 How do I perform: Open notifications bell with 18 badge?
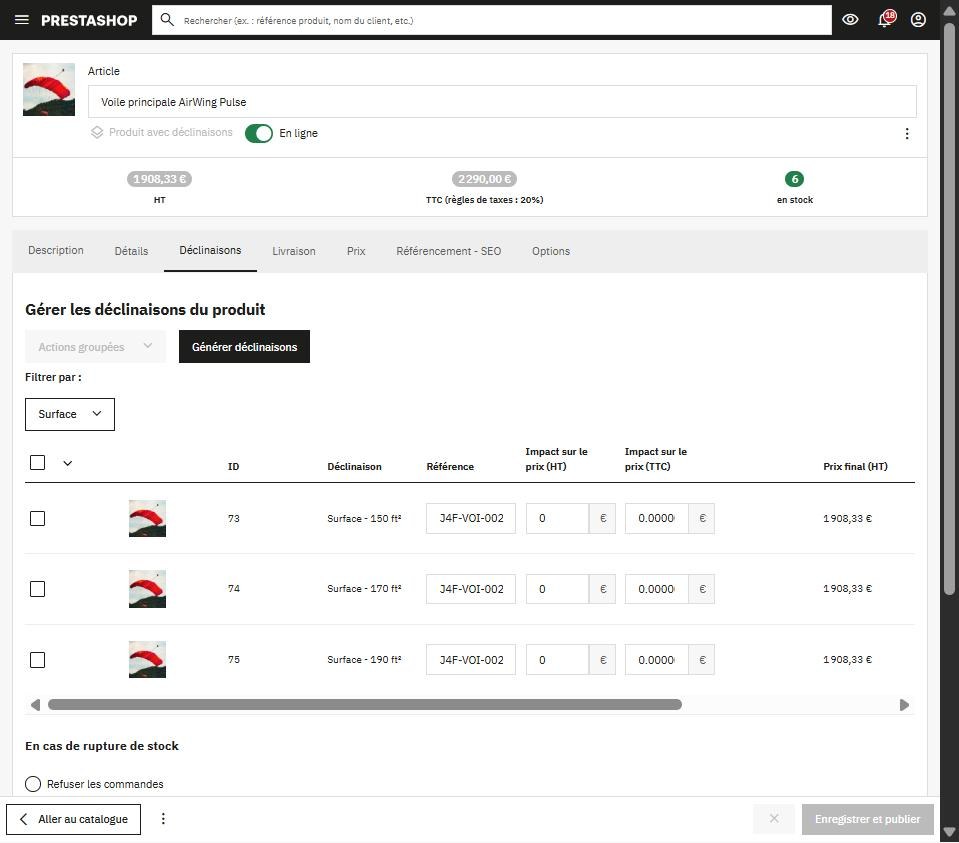[885, 19]
